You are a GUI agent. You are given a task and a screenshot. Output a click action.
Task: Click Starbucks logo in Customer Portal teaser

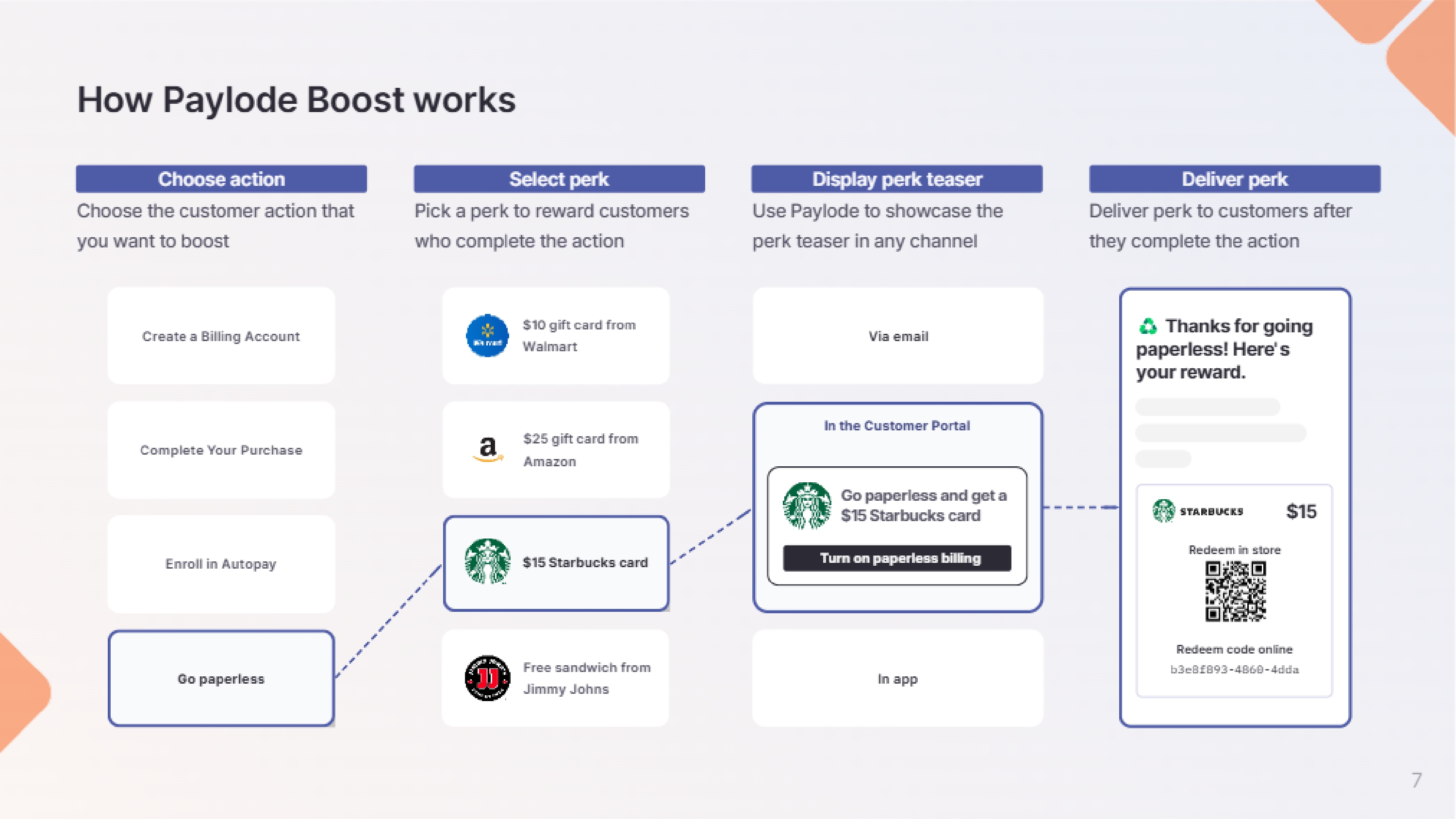point(807,505)
